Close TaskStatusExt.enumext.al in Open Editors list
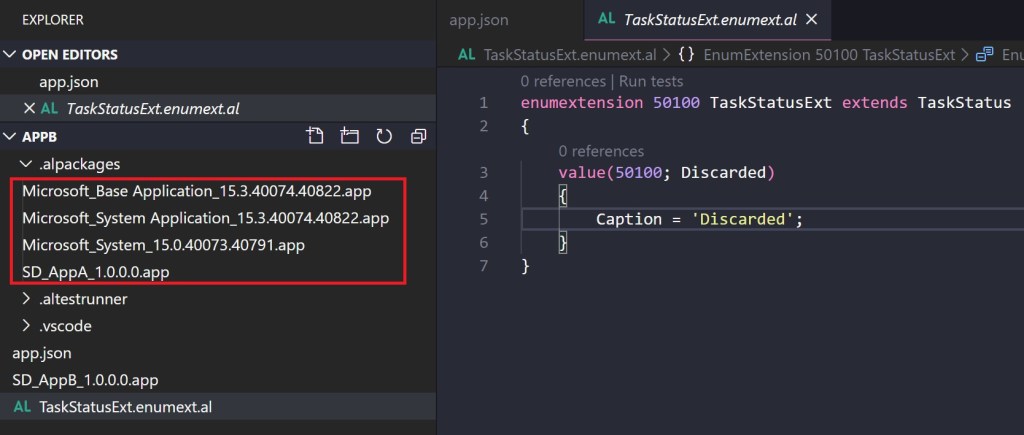This screenshot has height=435, width=1024. [x=28, y=108]
